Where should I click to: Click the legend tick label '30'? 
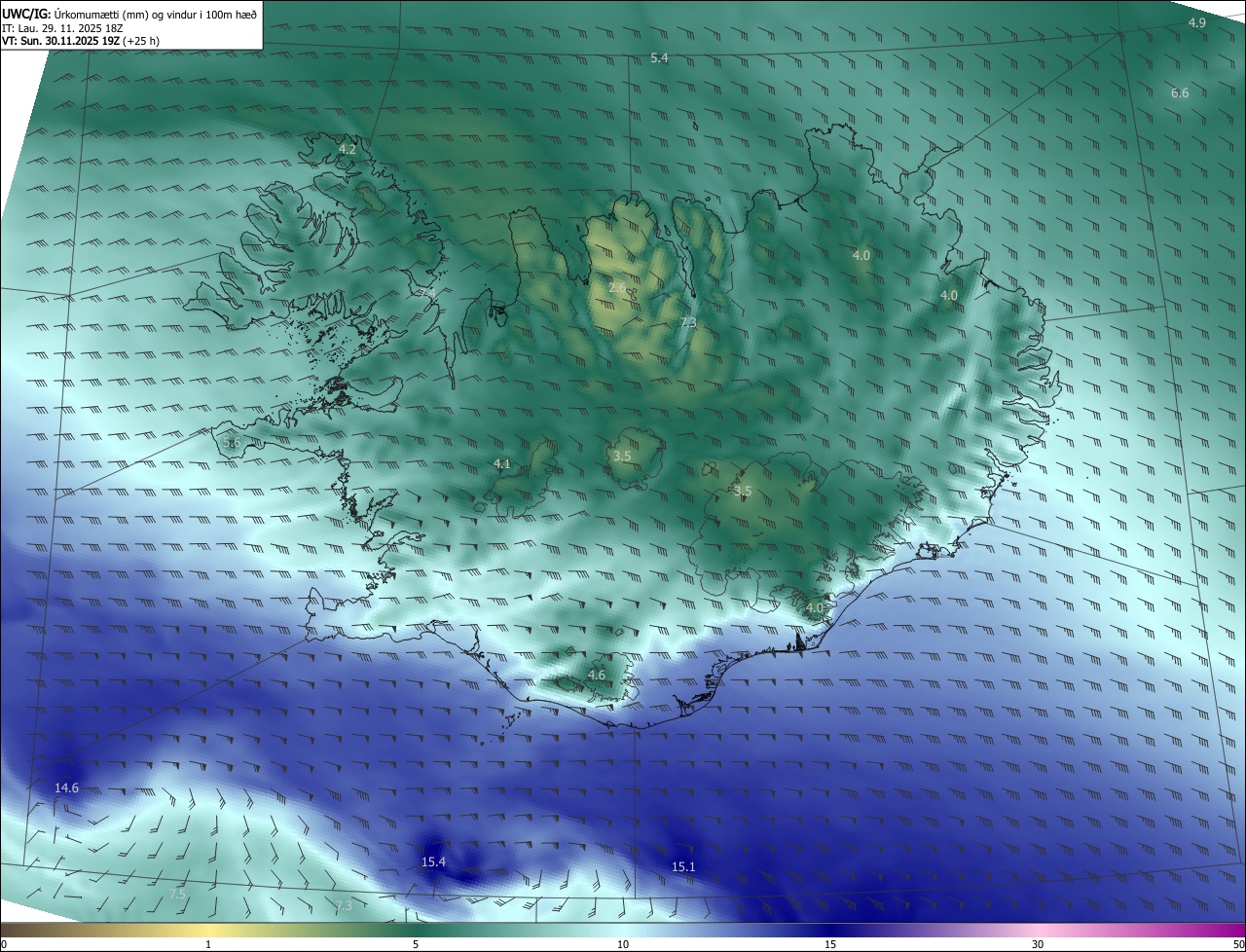coord(1038,944)
